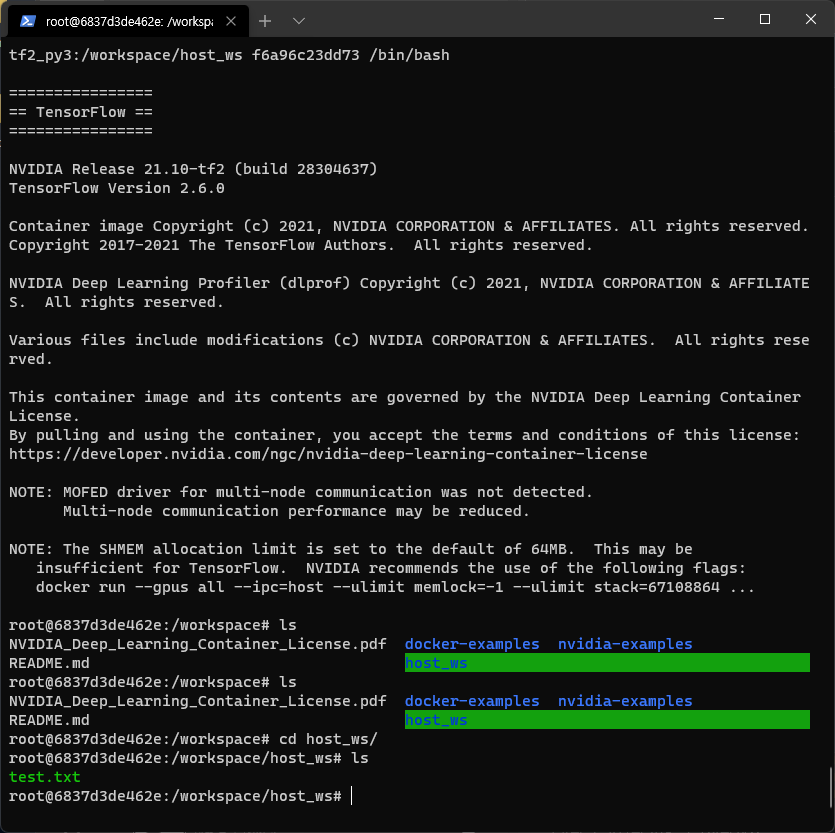Click the 'docker run --gpus all' line
Viewport: 835px width, 833px height.
tap(395, 587)
